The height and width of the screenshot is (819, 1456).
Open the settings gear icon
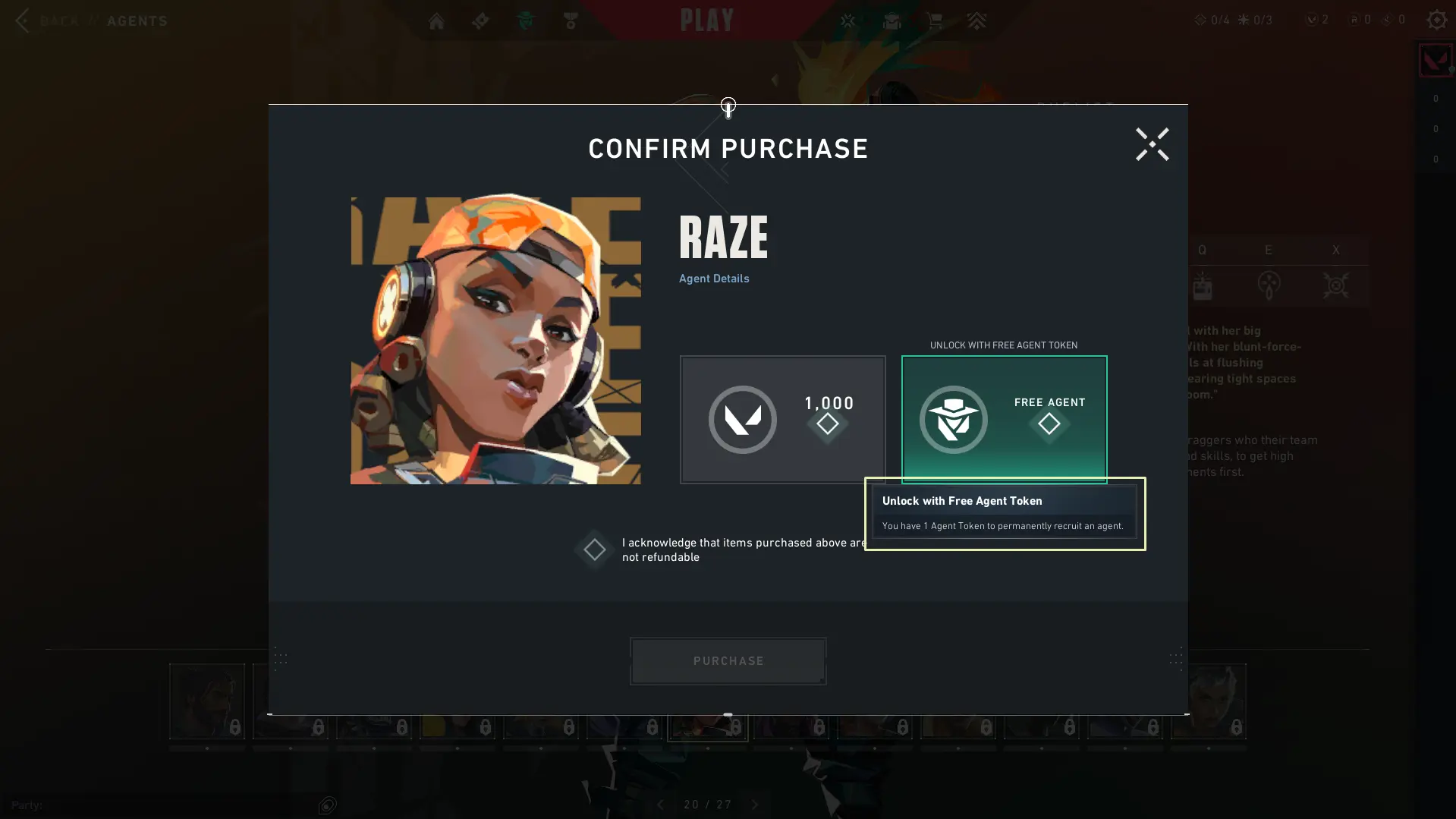tap(1436, 20)
